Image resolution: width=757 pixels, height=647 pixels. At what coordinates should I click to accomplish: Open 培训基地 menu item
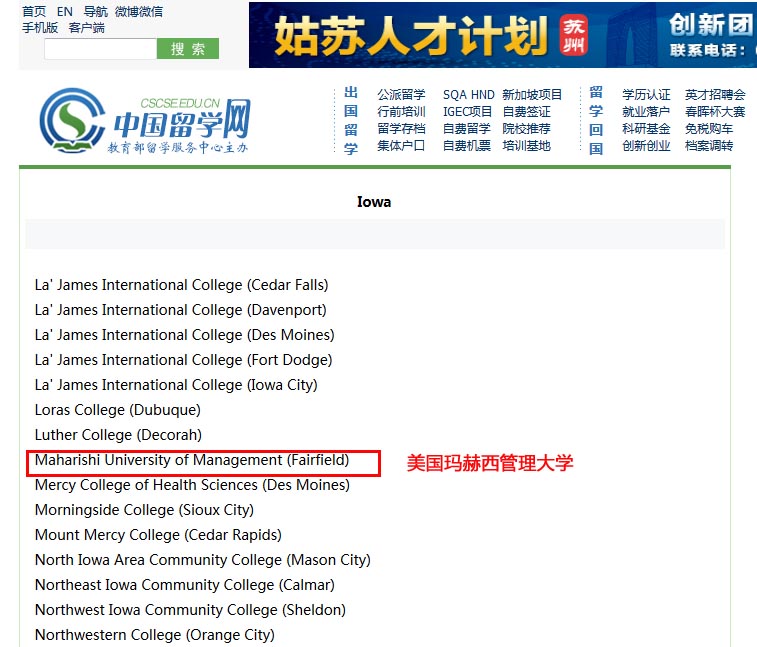[526, 146]
